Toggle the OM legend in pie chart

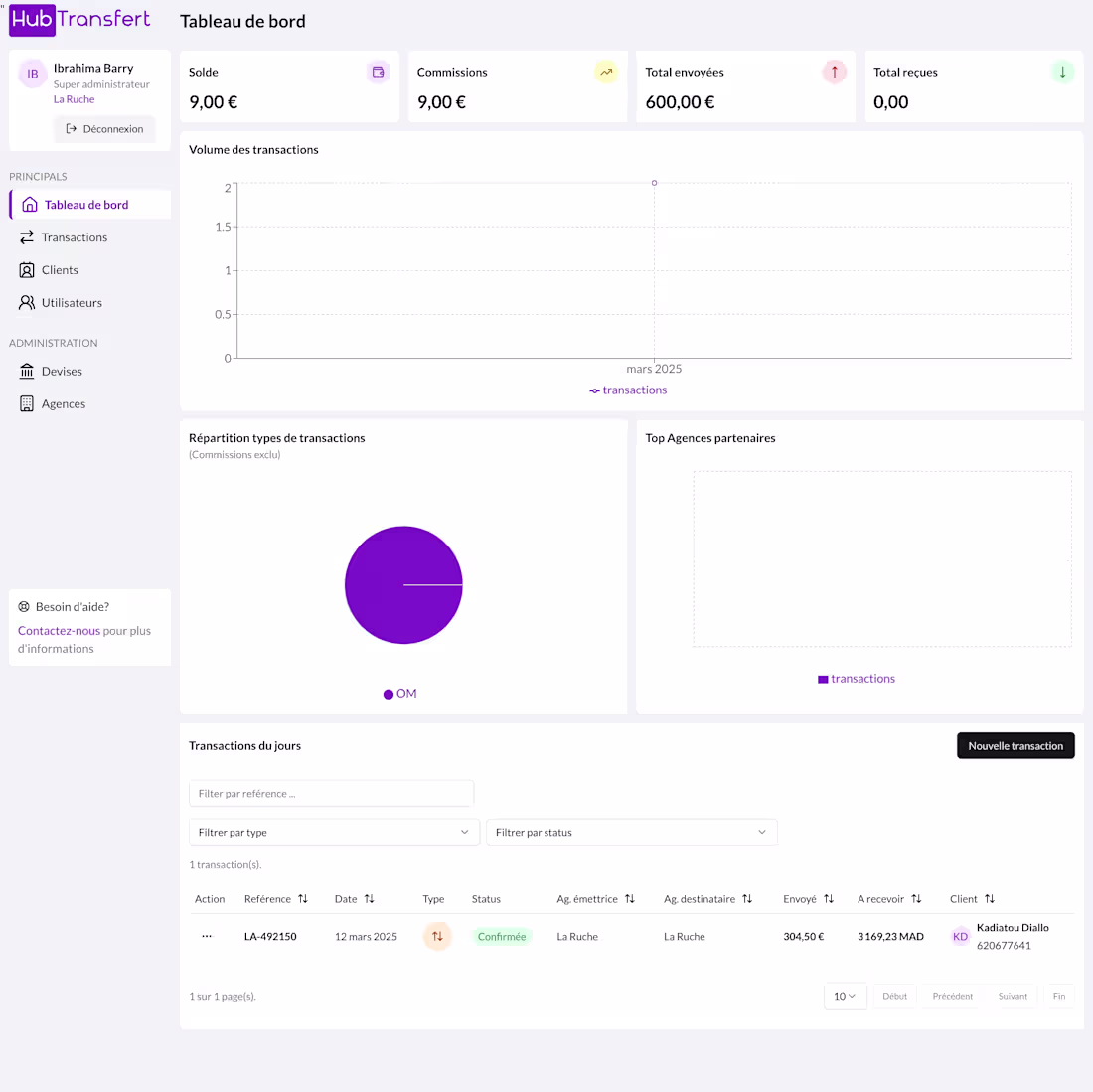[400, 694]
